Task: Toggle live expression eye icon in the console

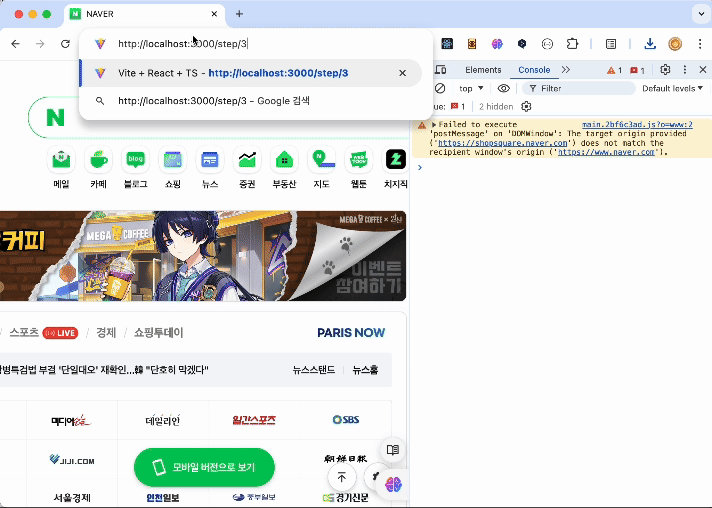Action: [x=503, y=89]
